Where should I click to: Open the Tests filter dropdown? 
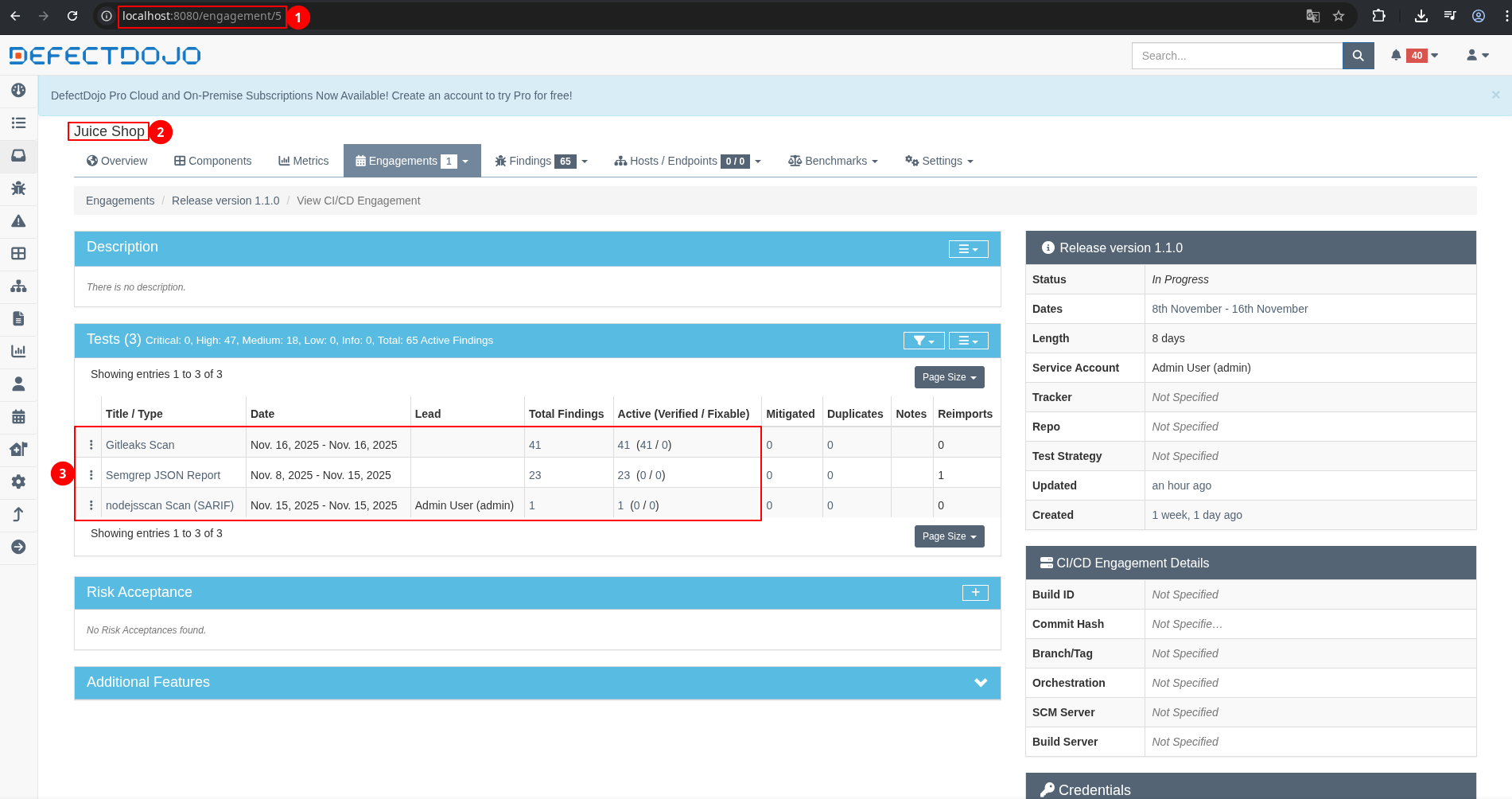tap(923, 341)
